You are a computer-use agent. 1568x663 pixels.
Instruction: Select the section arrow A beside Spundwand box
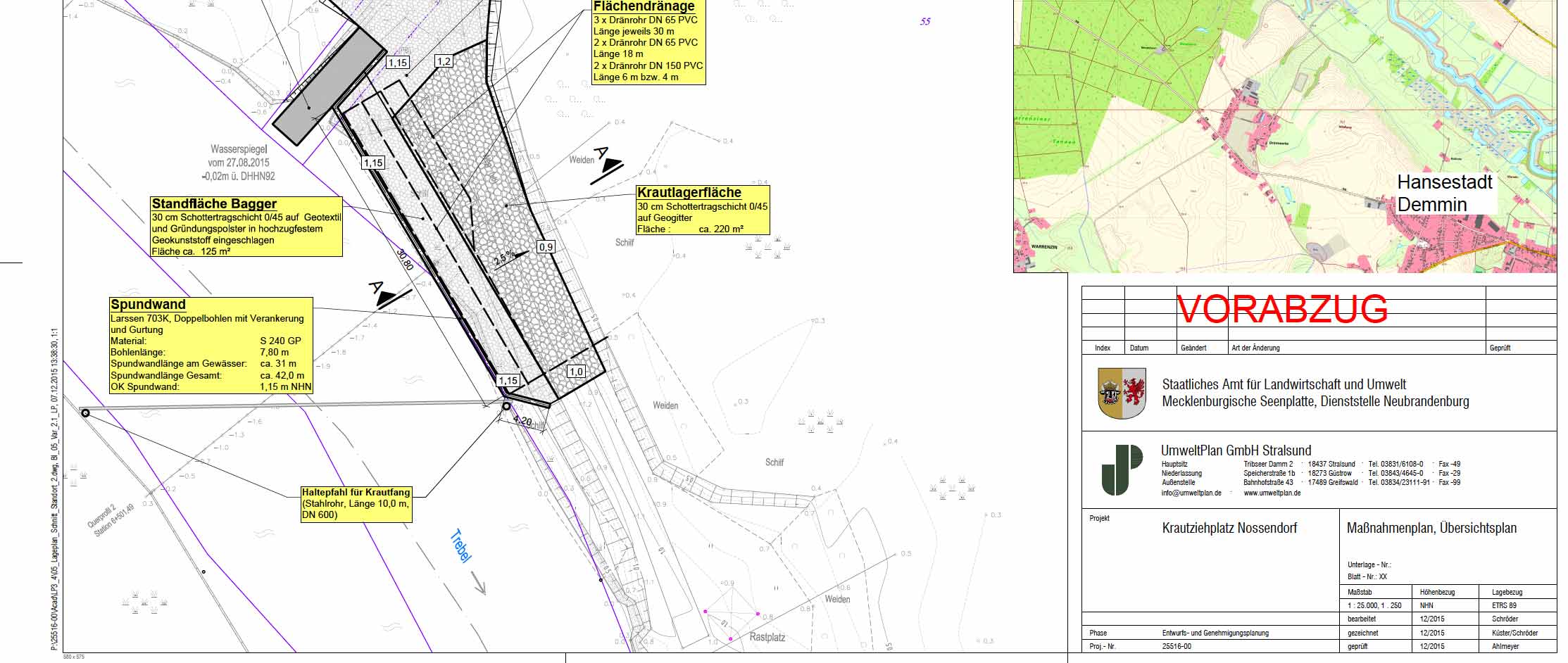tap(384, 296)
